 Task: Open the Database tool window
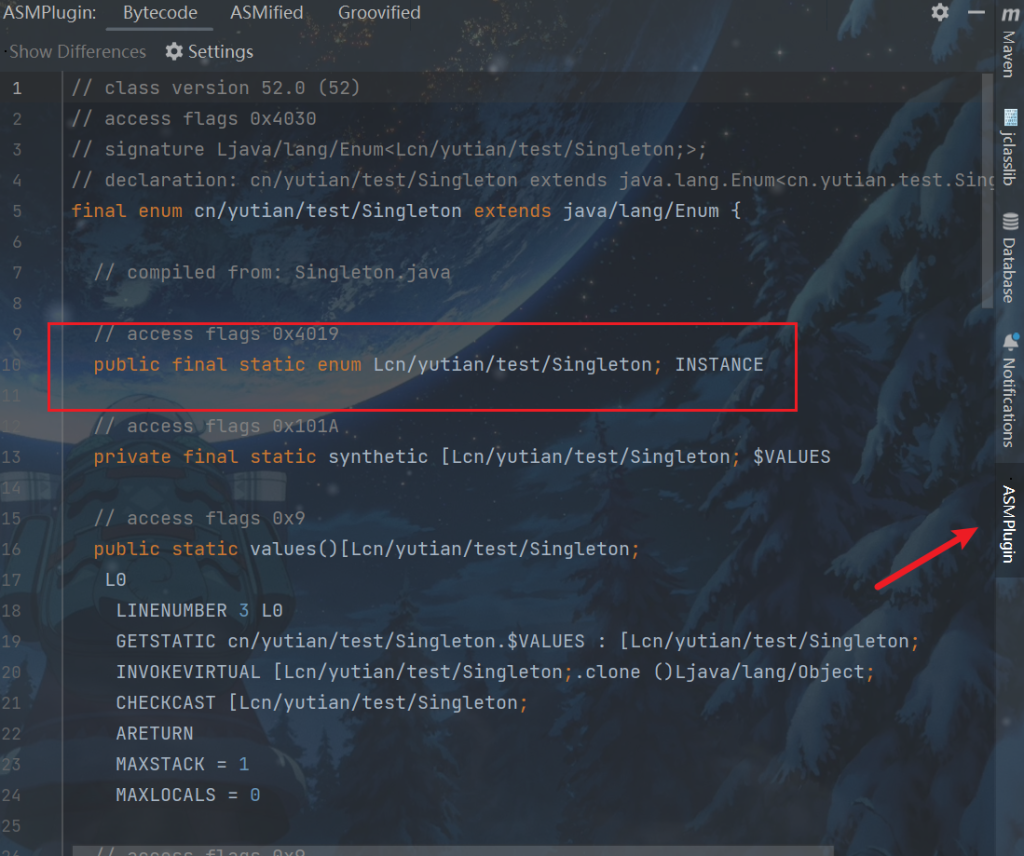tap(1009, 257)
